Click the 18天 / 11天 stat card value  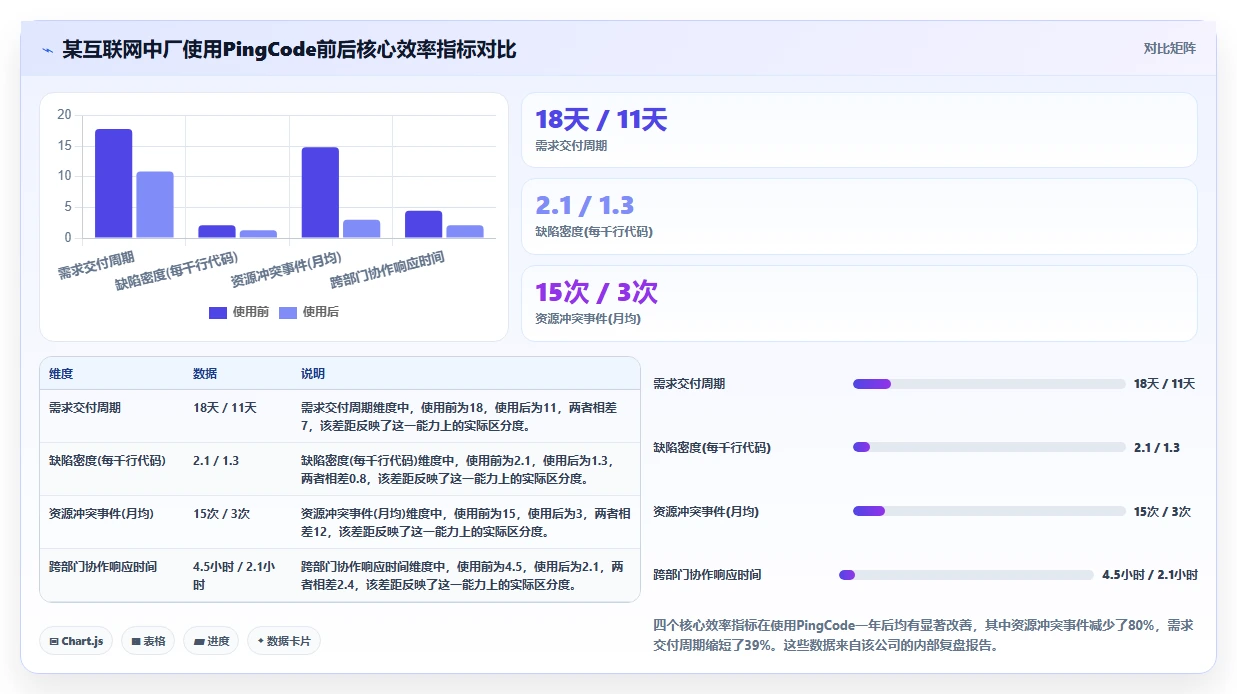(x=601, y=120)
